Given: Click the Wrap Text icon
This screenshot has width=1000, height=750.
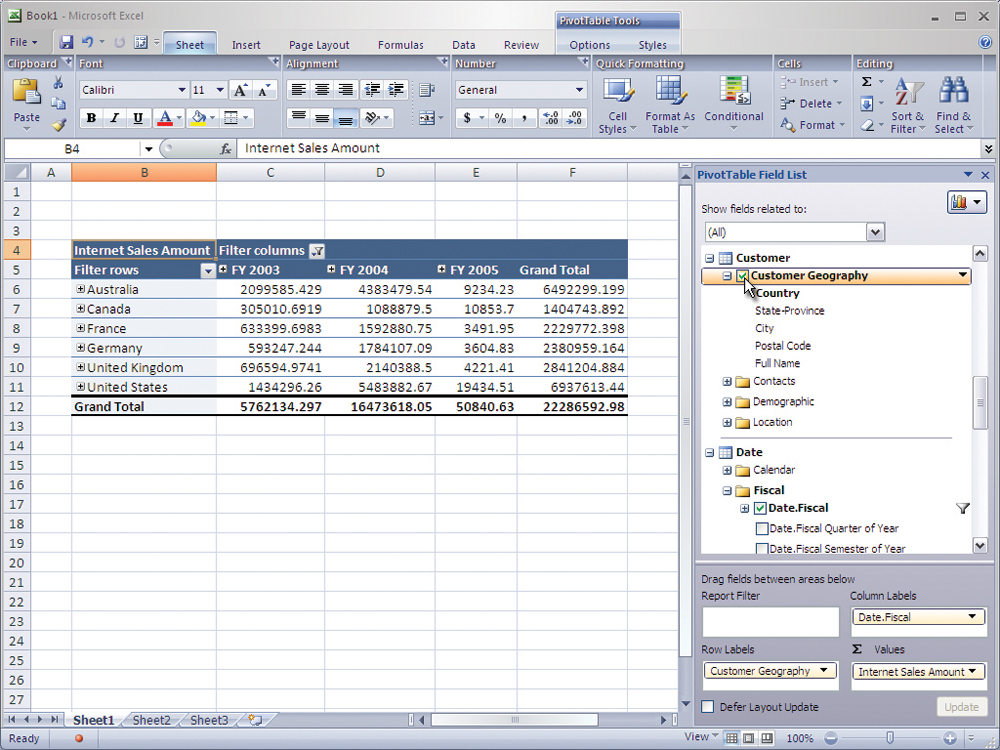Looking at the screenshot, I should (427, 90).
